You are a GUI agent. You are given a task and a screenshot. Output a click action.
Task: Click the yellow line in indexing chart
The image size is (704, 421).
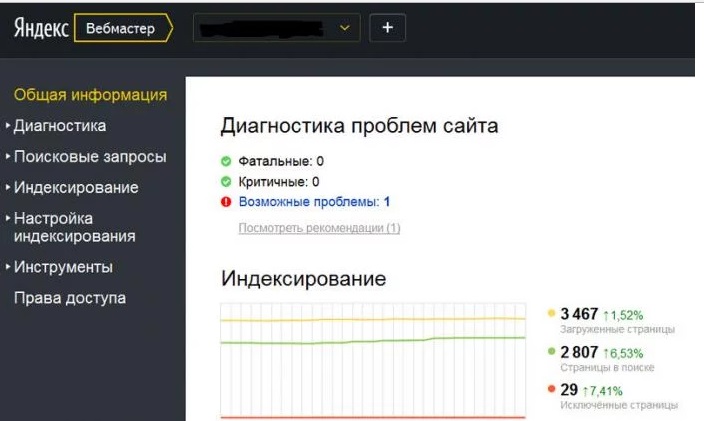click(373, 320)
